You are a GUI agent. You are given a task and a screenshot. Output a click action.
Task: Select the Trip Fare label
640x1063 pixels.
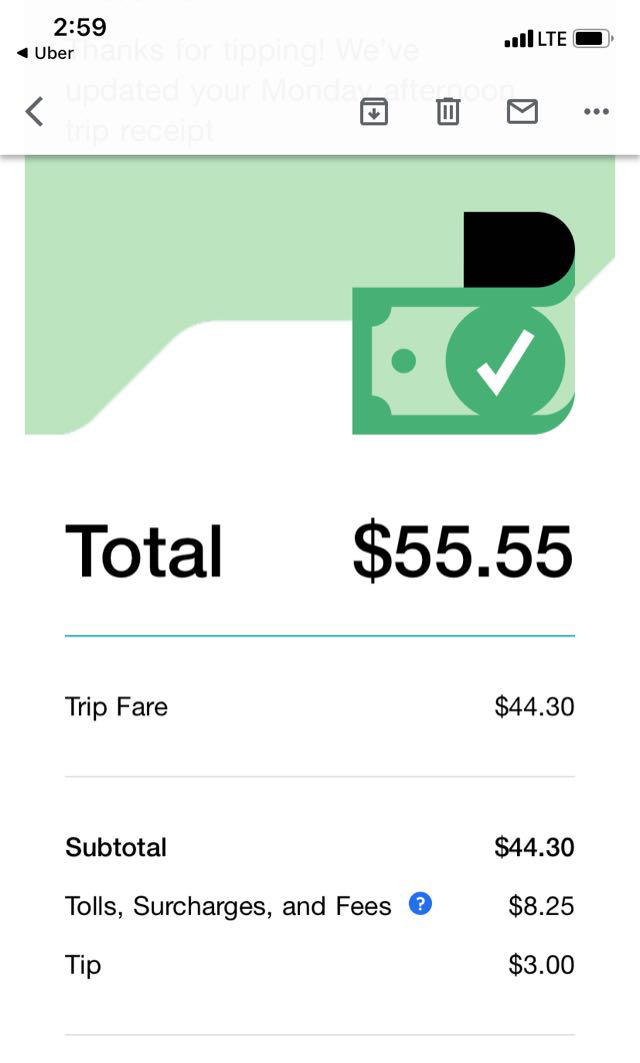[x=116, y=707]
